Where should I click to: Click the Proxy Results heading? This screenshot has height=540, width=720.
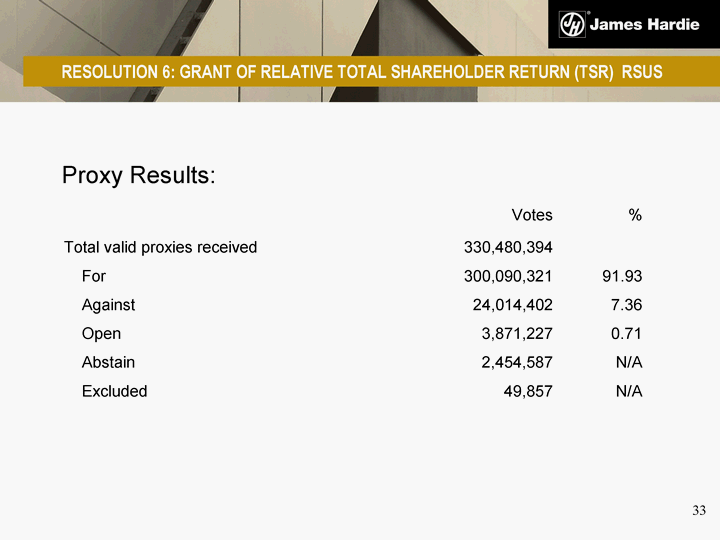[x=139, y=175]
